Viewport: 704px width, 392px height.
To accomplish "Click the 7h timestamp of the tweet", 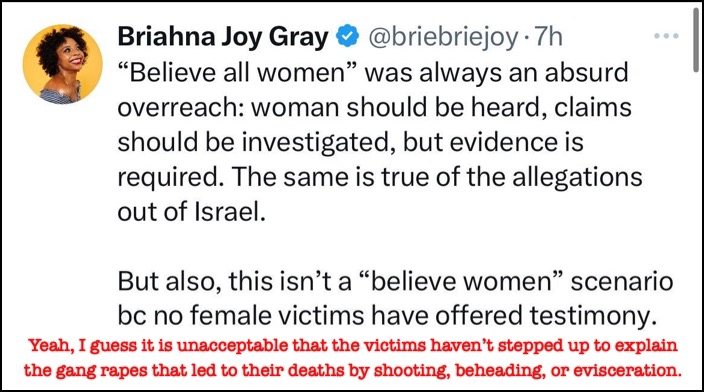I will (x=546, y=36).
